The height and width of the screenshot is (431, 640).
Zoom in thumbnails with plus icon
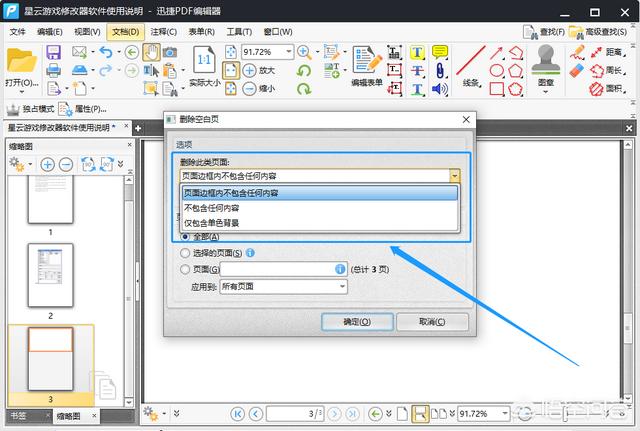tap(47, 164)
